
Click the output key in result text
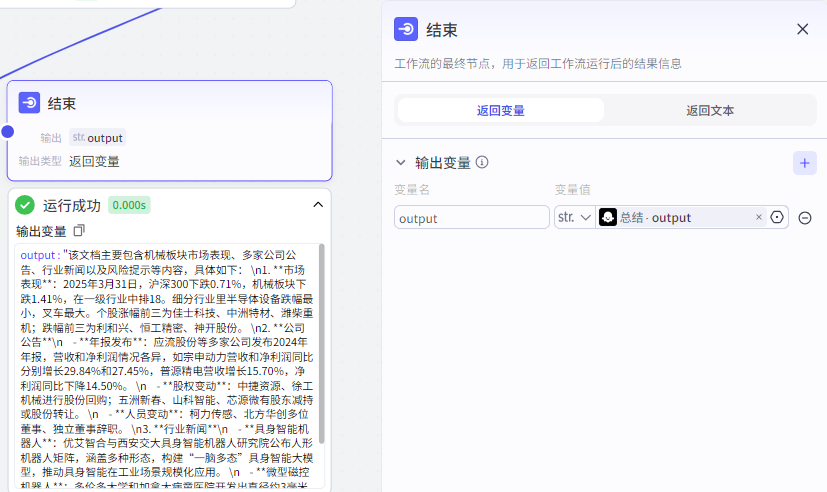[x=37, y=255]
